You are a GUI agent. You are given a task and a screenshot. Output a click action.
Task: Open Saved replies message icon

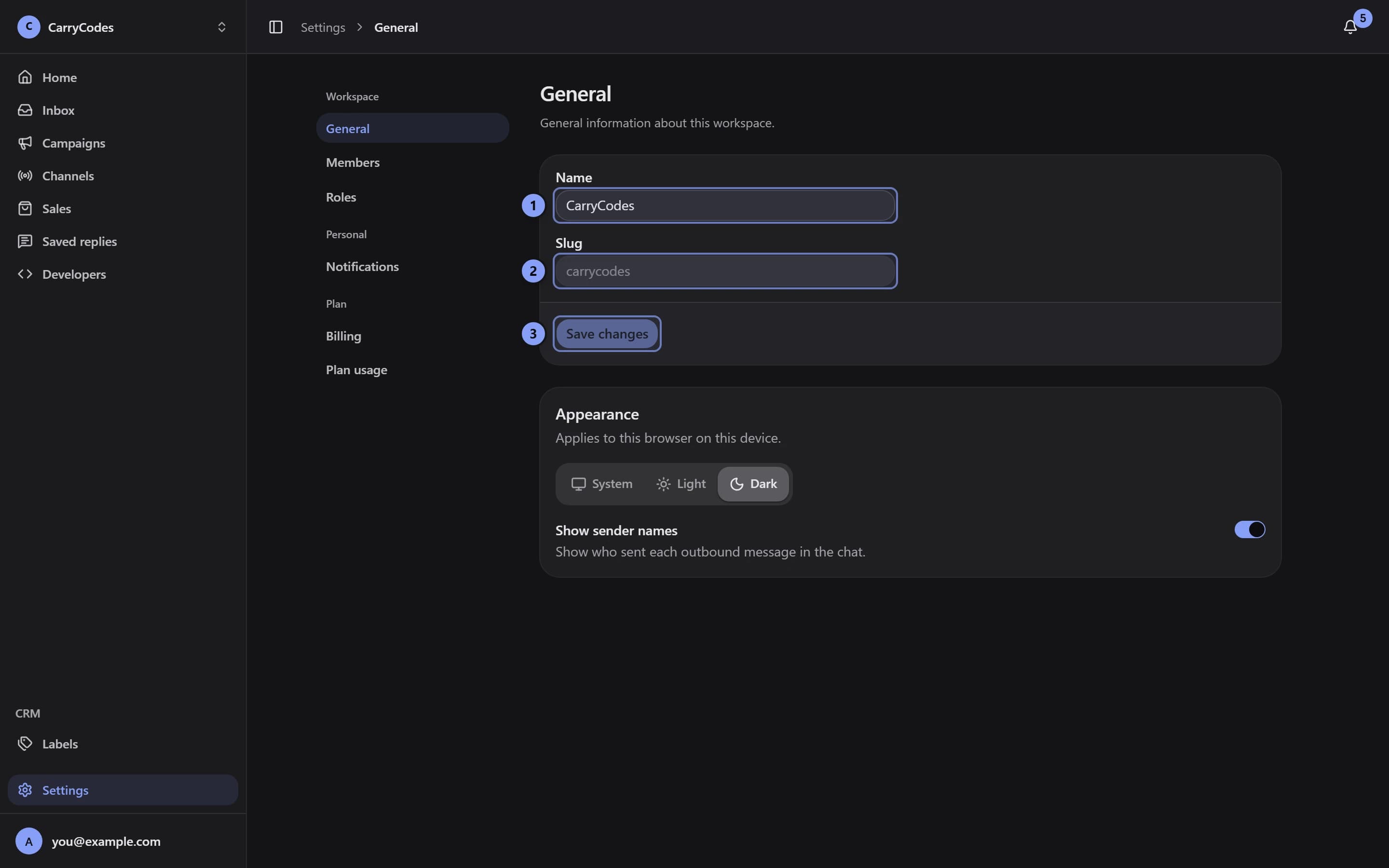25,241
